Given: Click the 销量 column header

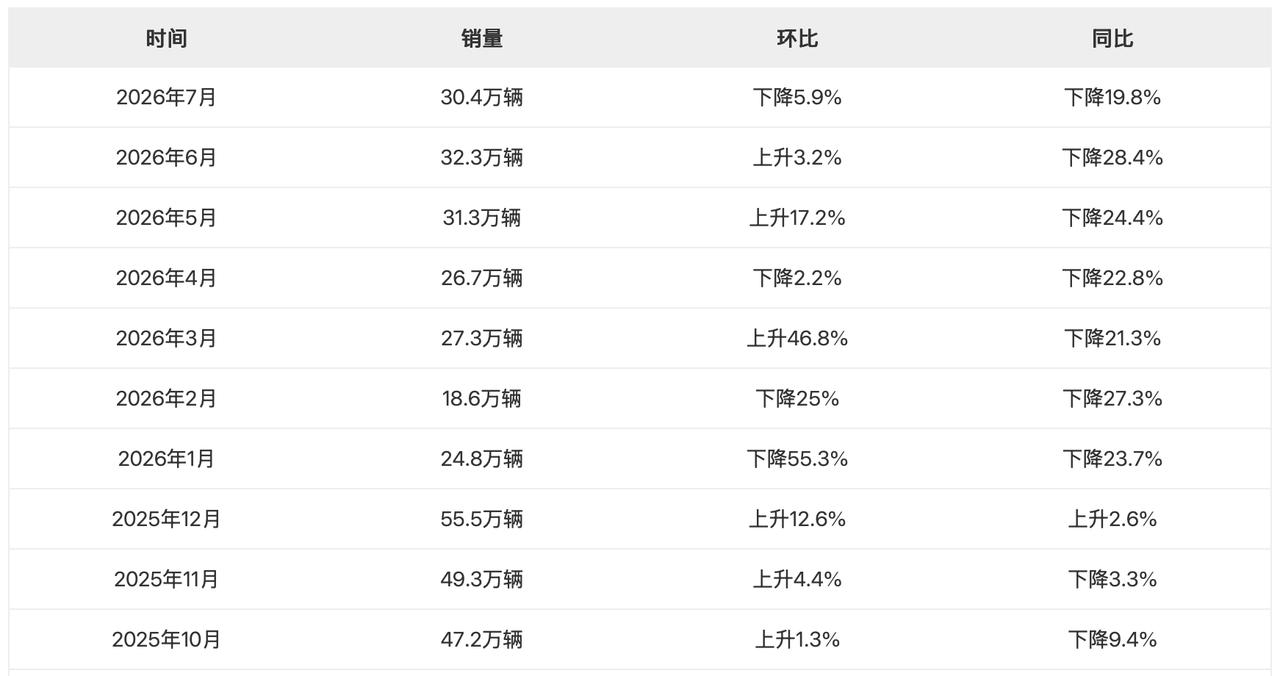Looking at the screenshot, I should 482,38.
